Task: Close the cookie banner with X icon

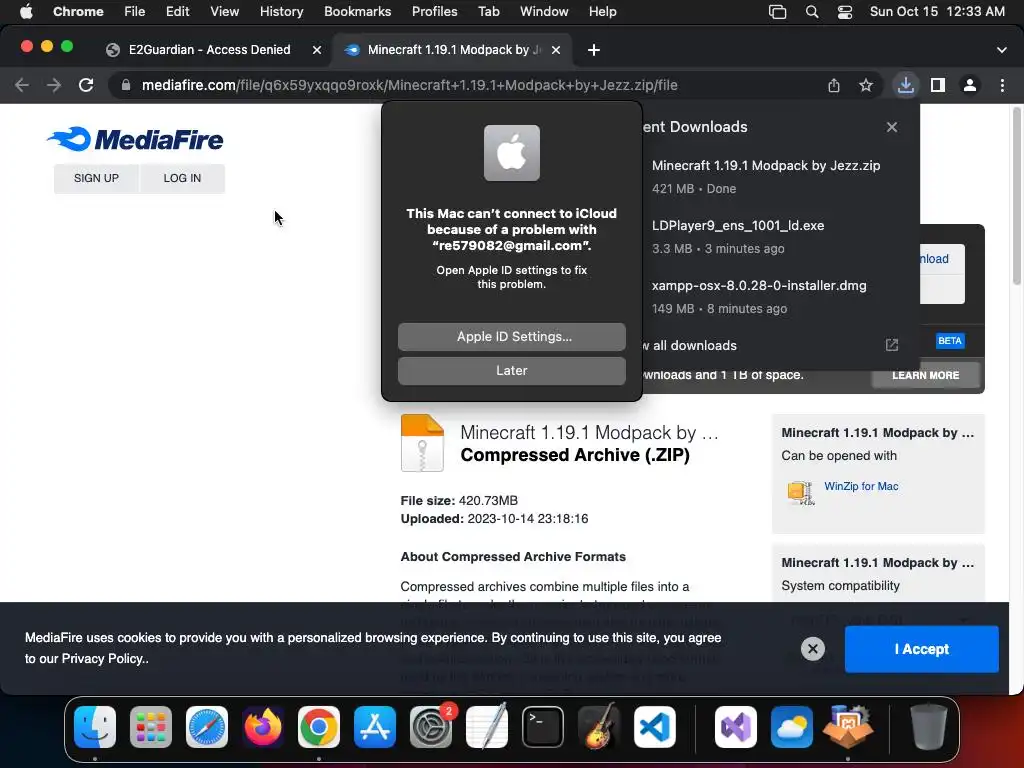Action: 812,649
